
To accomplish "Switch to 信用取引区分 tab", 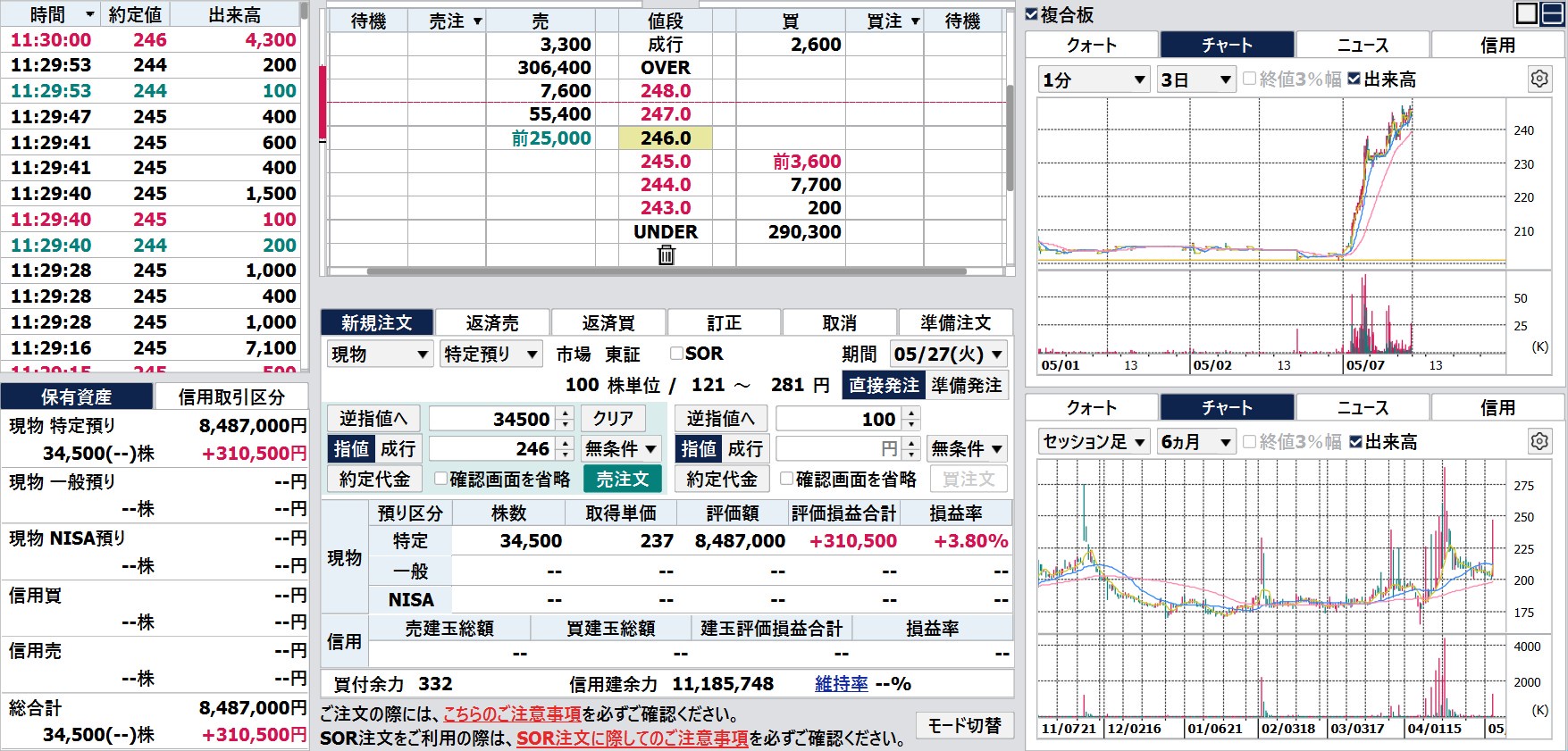I will [x=231, y=396].
